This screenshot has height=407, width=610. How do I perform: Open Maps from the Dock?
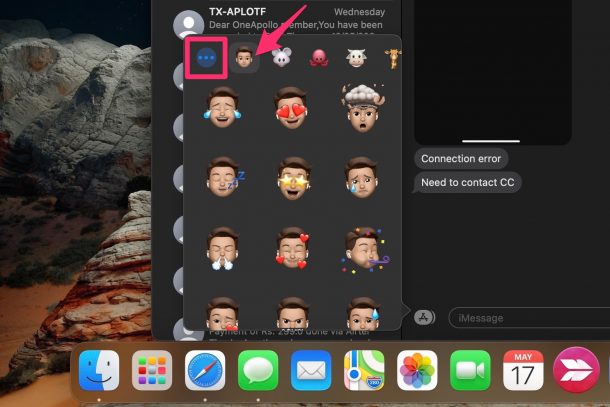tap(364, 370)
